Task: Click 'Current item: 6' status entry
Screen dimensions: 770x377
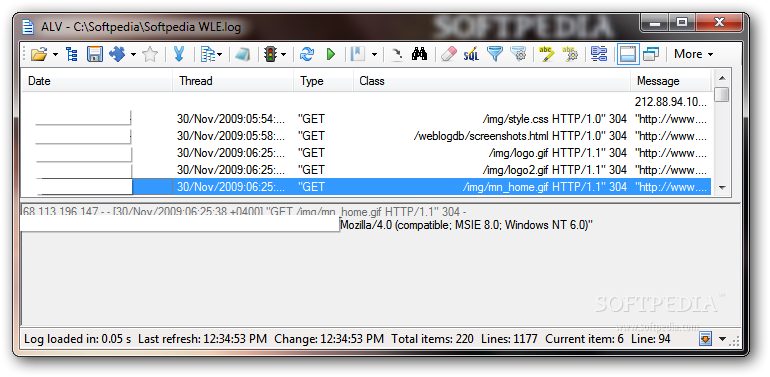Action: (x=584, y=339)
